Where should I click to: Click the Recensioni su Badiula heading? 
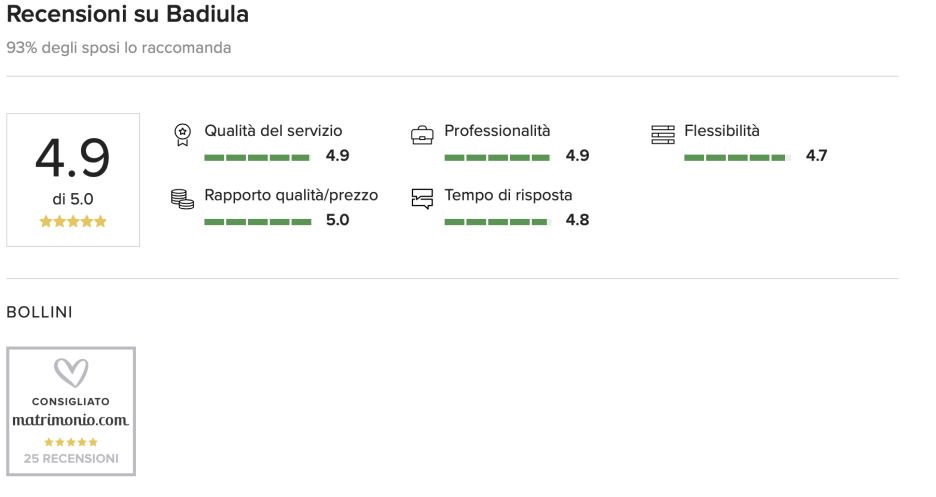tap(127, 14)
